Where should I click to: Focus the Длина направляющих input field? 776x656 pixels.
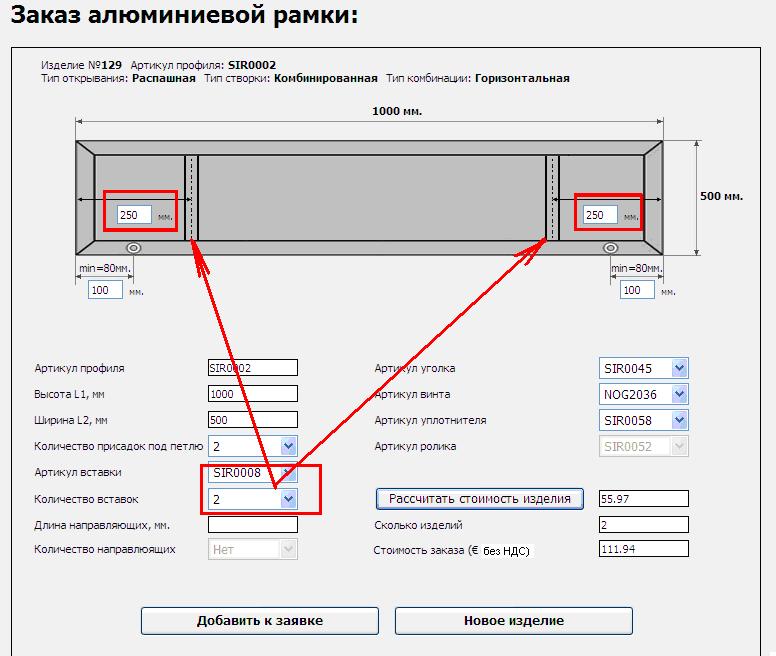(x=252, y=524)
